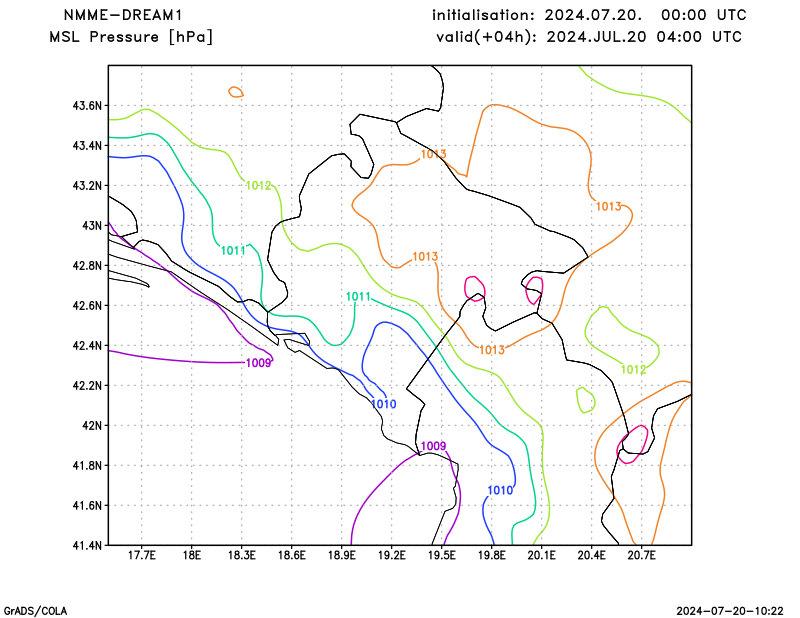
Task: Click the 42.6N latitude label
Action: pyautogui.click(x=88, y=305)
